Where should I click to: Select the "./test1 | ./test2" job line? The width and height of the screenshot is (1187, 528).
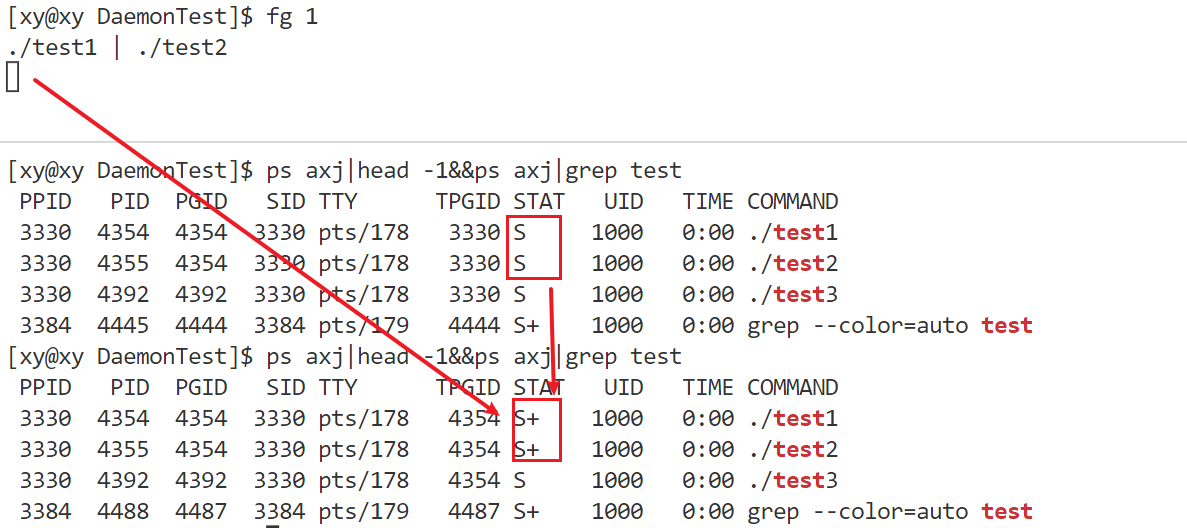117,48
